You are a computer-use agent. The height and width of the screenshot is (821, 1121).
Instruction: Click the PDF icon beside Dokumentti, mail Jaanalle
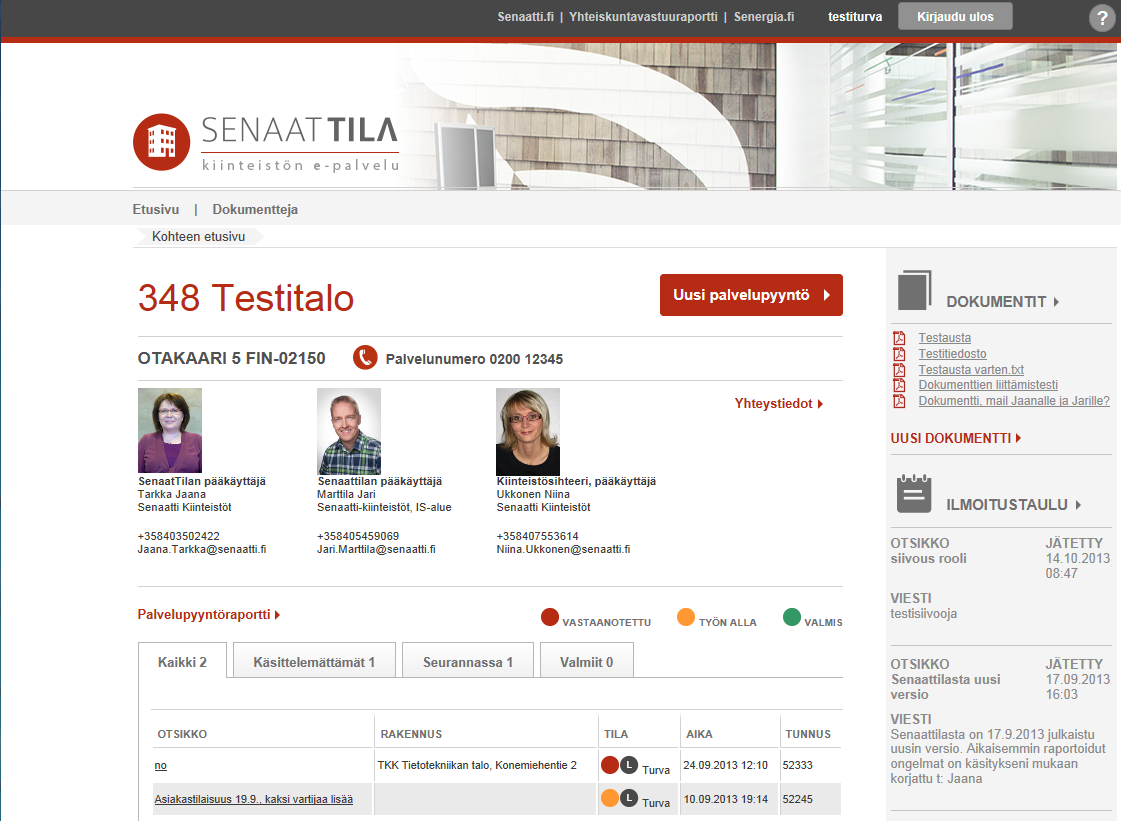click(899, 400)
